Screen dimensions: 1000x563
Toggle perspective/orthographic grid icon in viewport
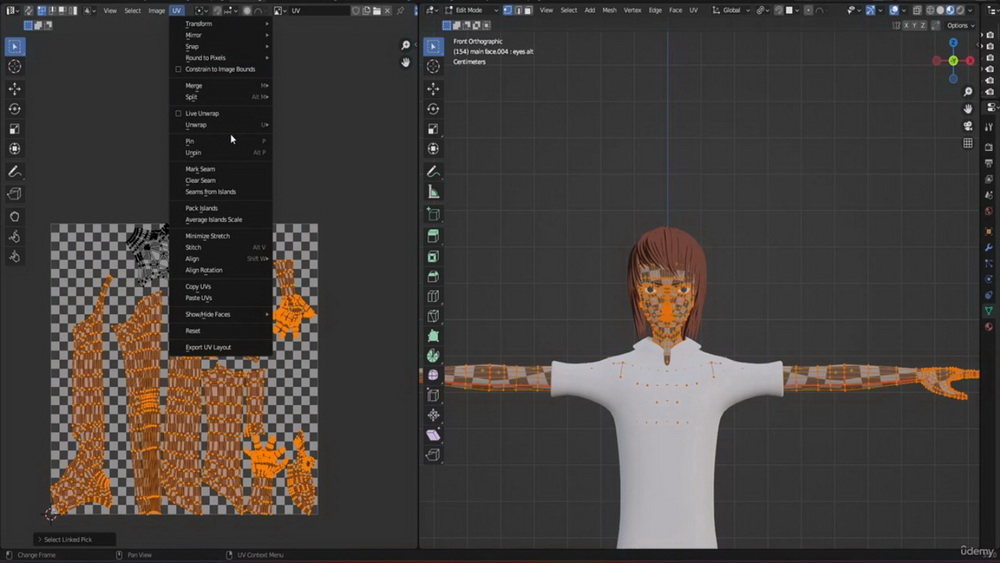pos(967,143)
